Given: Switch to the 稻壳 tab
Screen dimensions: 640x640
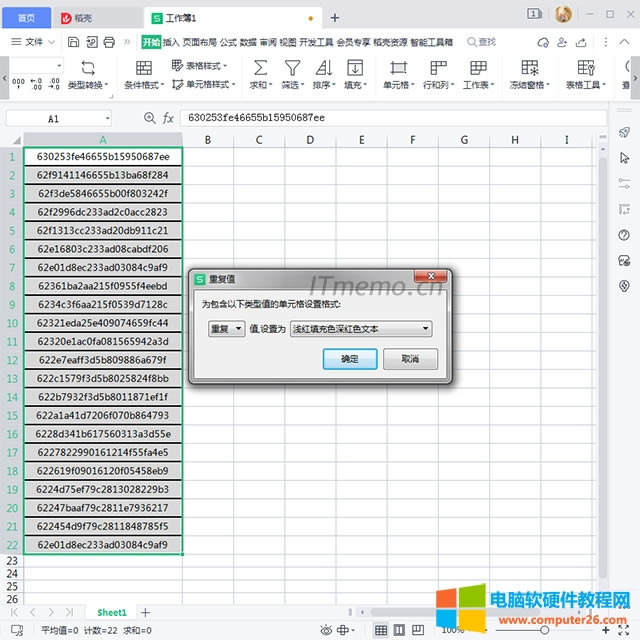Looking at the screenshot, I should click(x=78, y=18).
